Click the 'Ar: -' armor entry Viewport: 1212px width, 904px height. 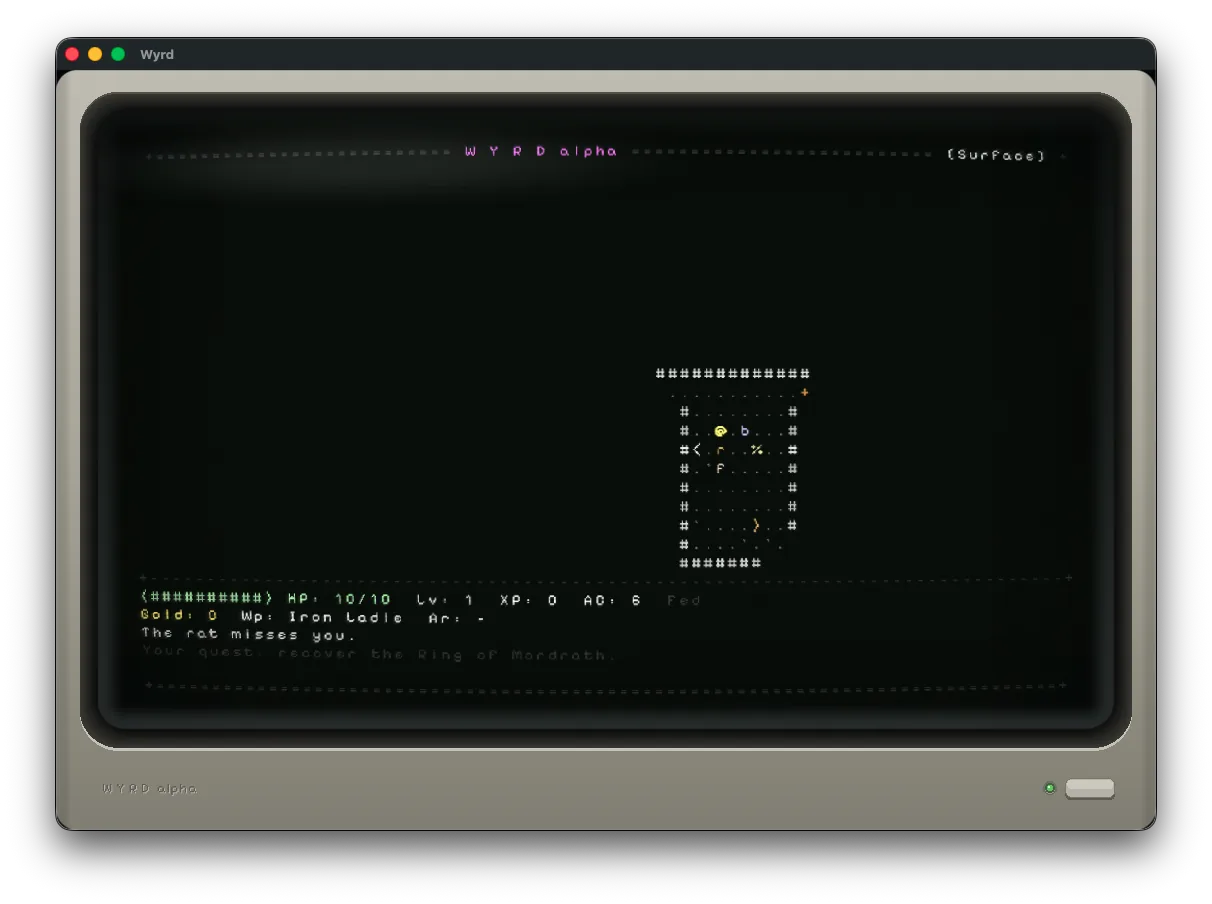click(457, 617)
